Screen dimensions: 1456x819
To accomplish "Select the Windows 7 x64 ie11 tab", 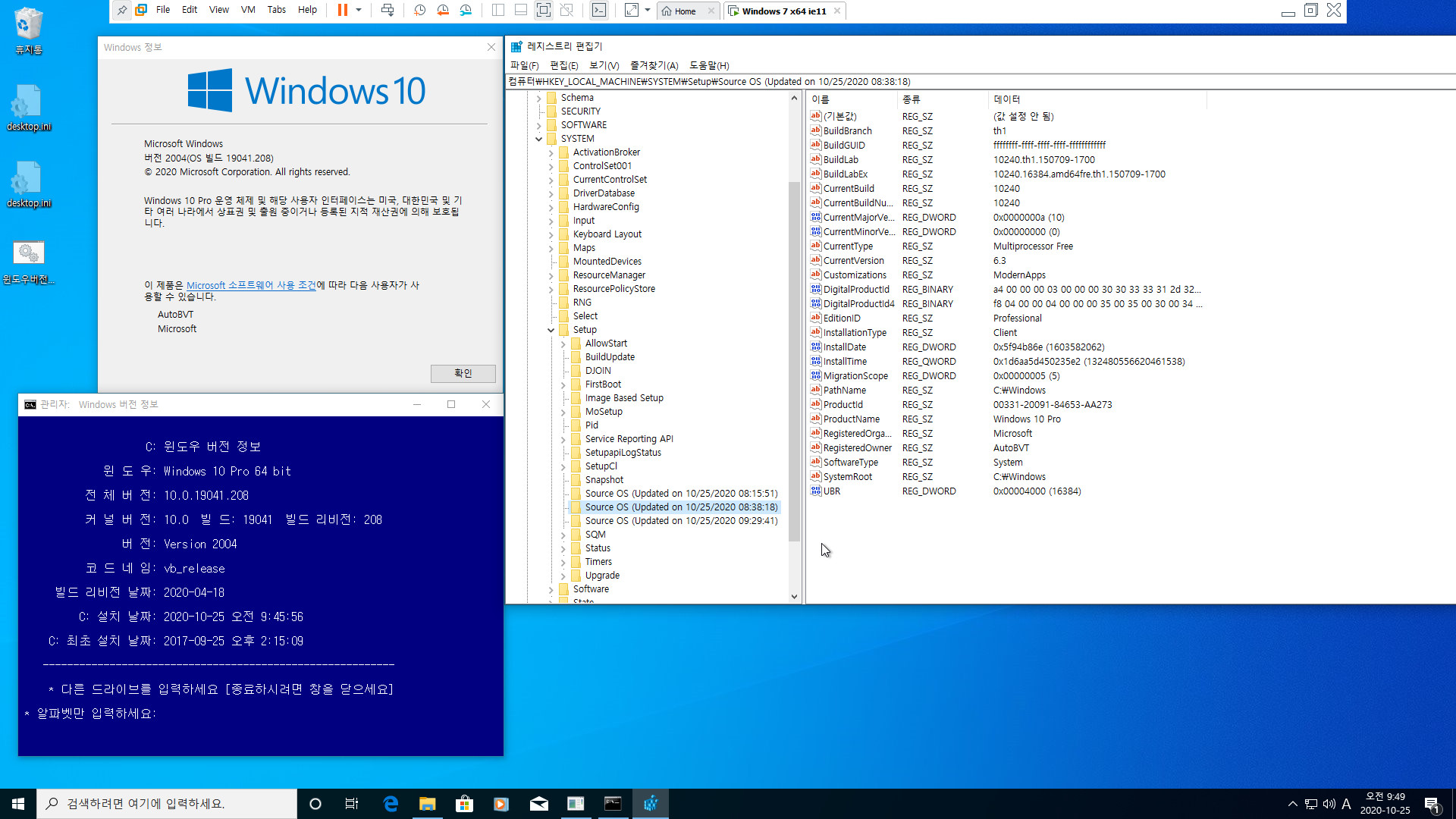I will tap(784, 11).
